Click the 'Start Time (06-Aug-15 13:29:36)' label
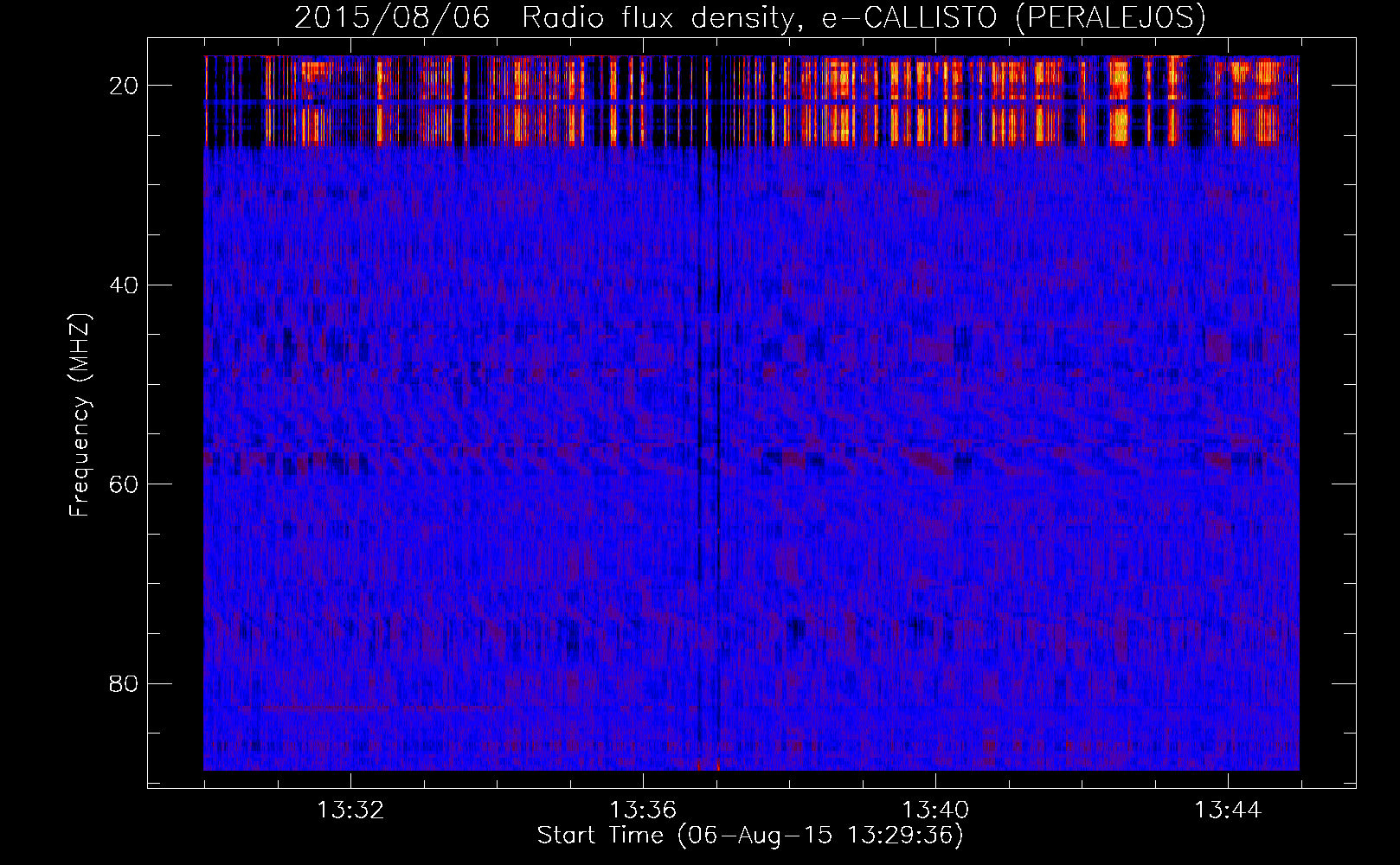Image resolution: width=1400 pixels, height=865 pixels. coord(750,836)
